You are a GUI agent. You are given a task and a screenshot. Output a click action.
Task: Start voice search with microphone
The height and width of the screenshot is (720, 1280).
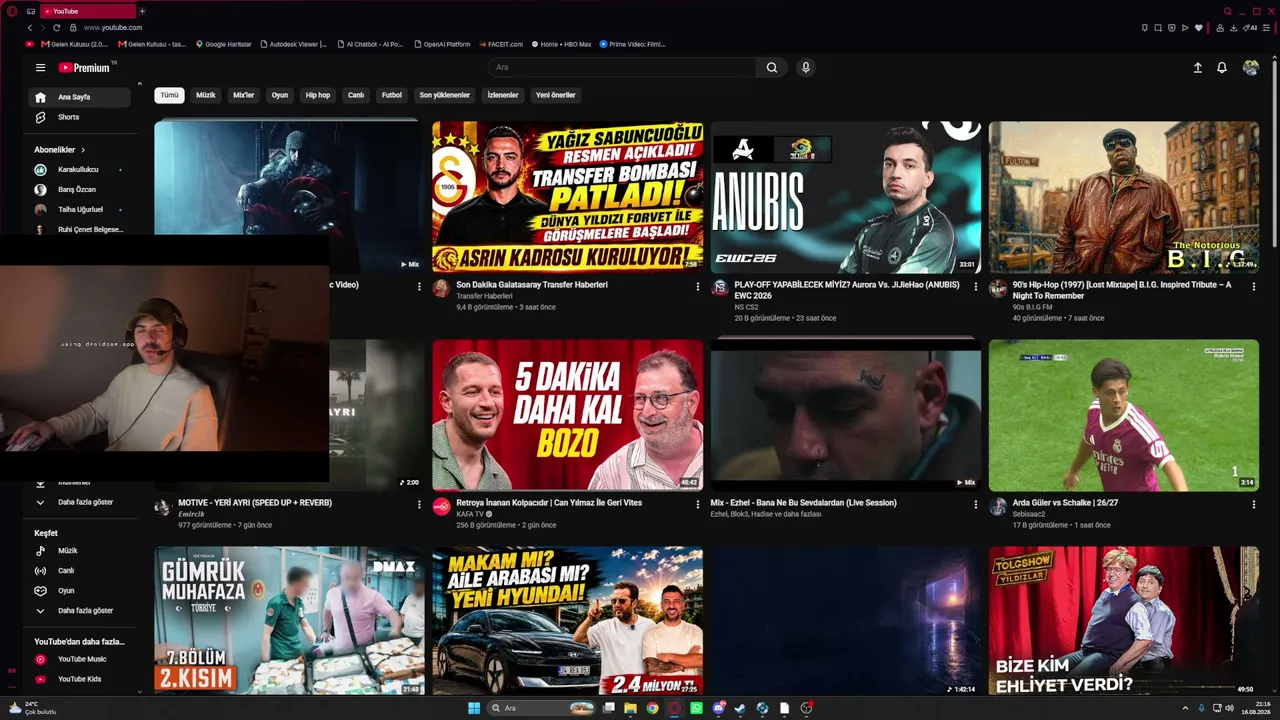click(x=806, y=68)
